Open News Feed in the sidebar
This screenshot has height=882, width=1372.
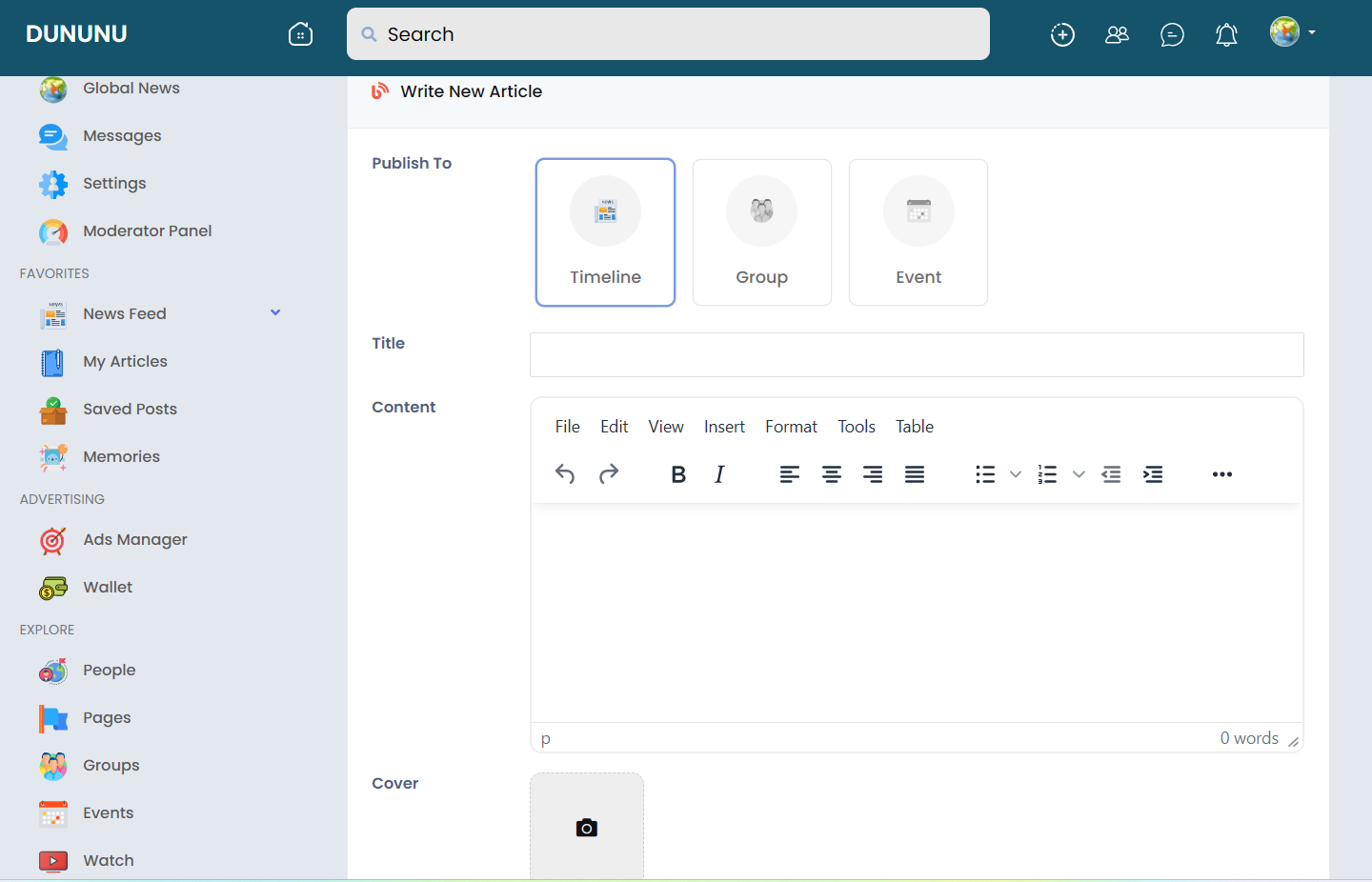tap(125, 313)
